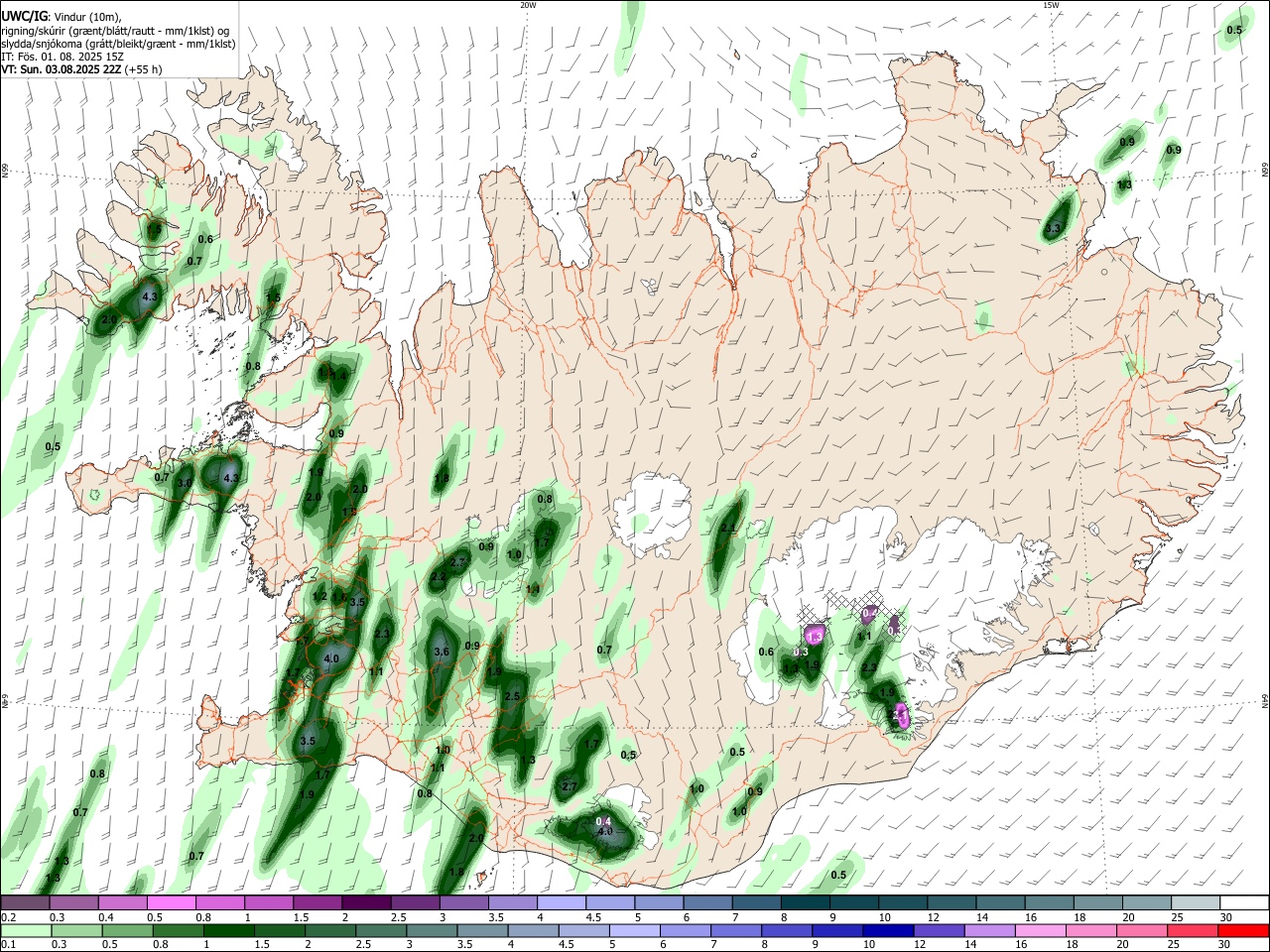
Task: Click the '3.0' precipitation value on the map
Action: click(186, 483)
